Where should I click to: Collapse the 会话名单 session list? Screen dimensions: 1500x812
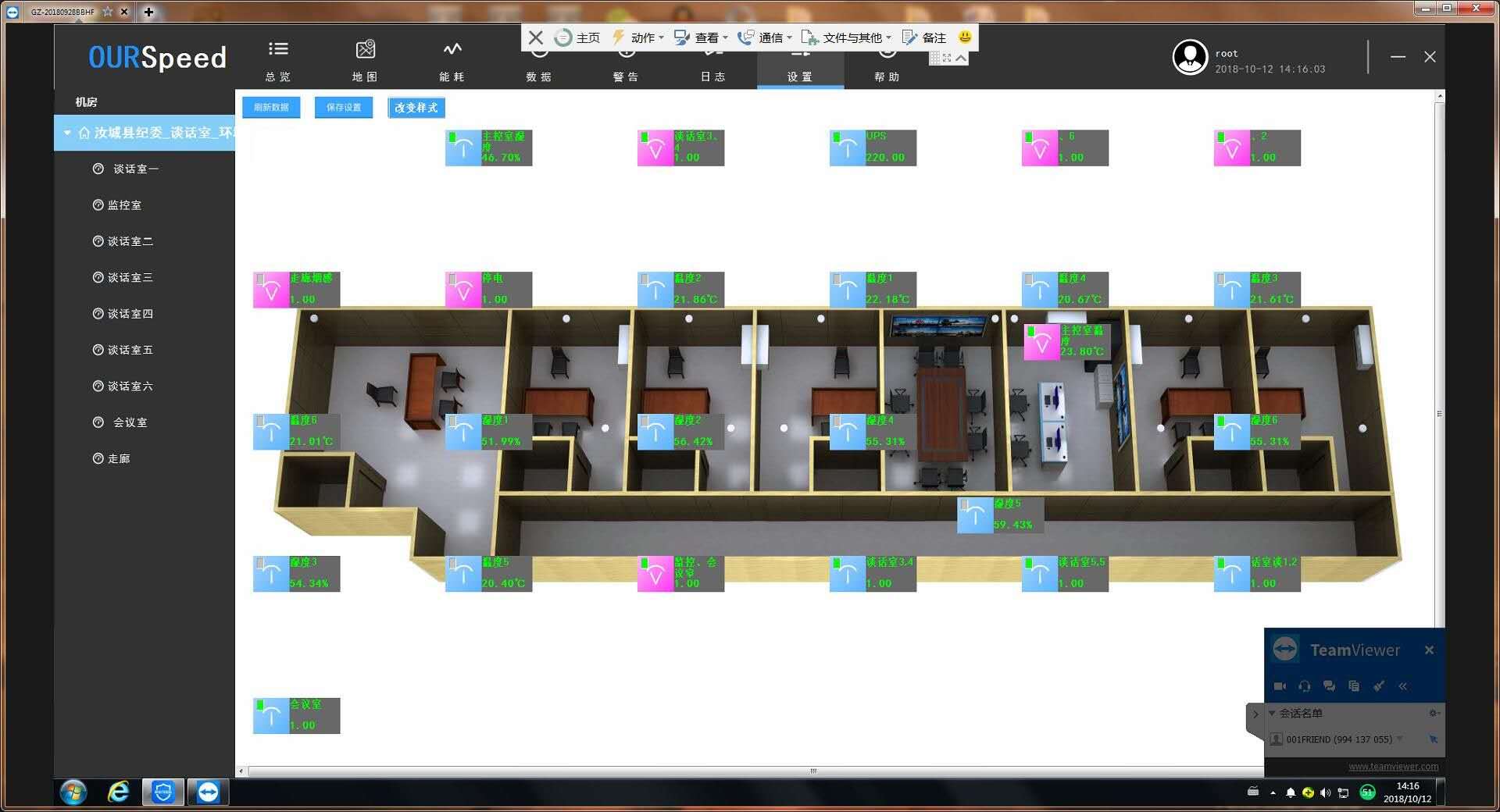pos(1272,713)
